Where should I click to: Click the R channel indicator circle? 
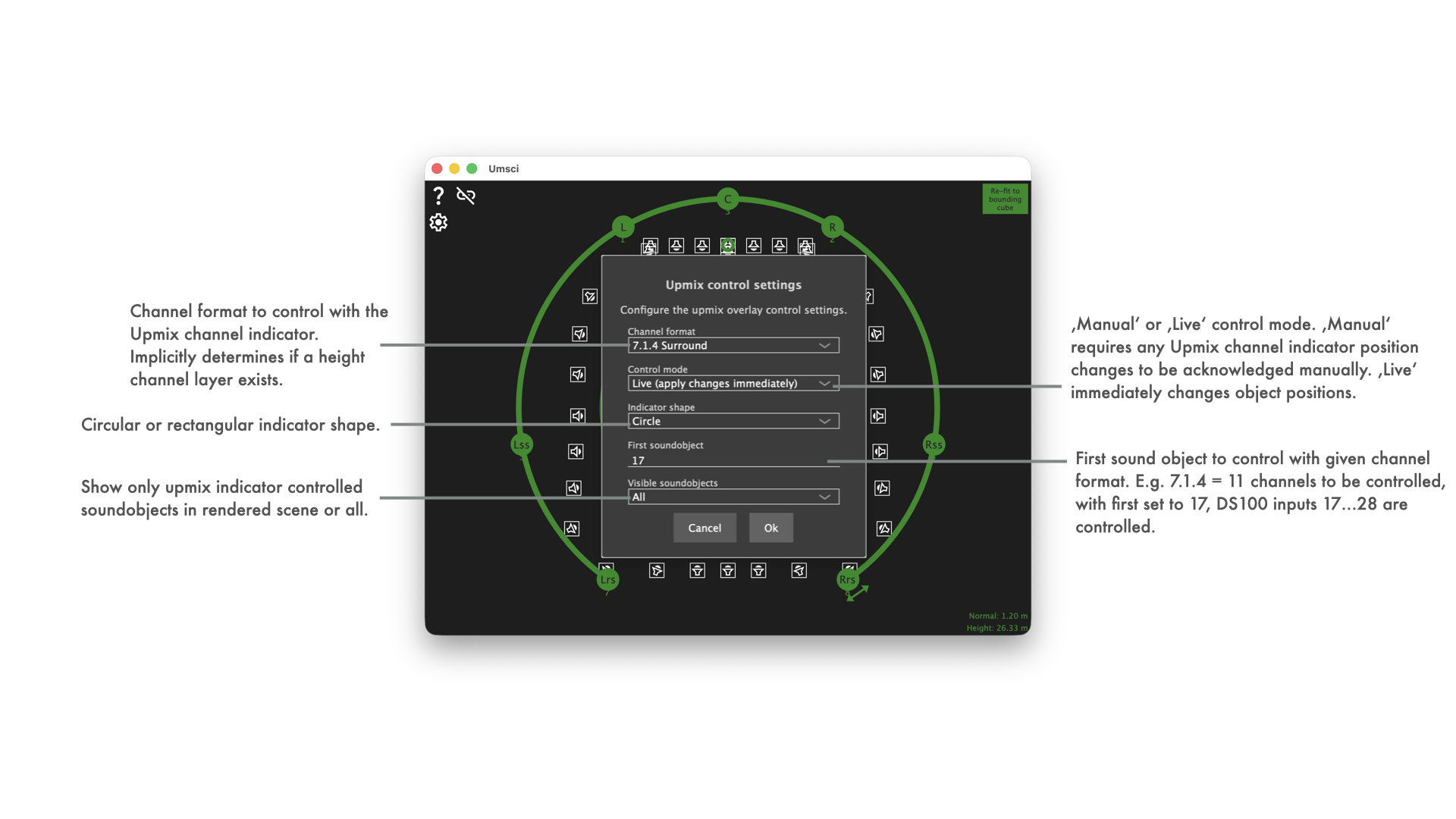[x=832, y=227]
